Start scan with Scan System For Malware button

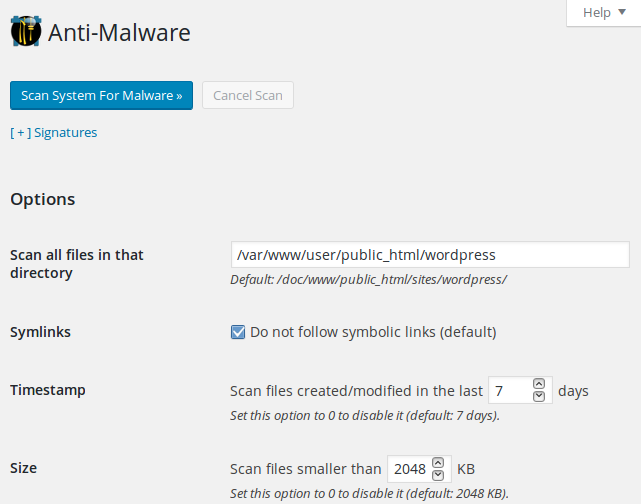[101, 95]
